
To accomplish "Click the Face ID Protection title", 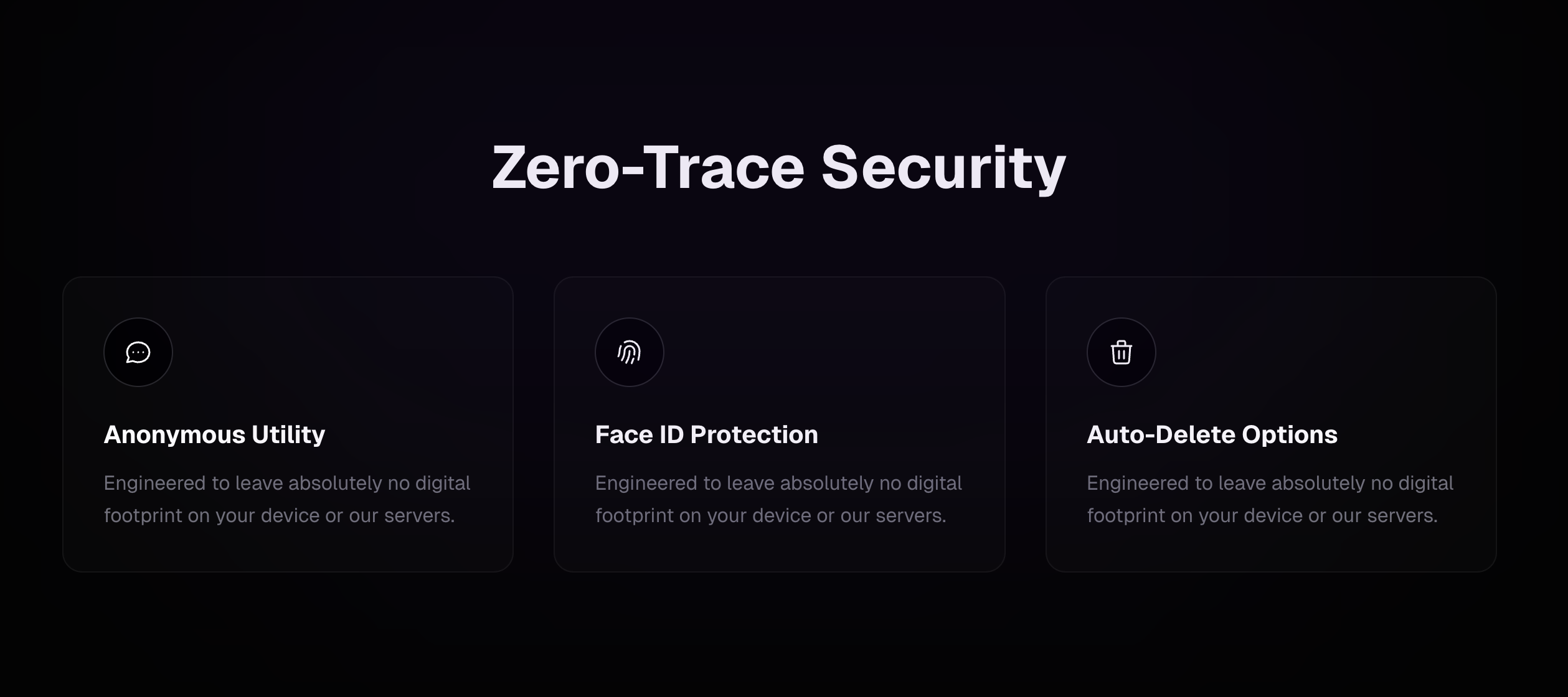I will pyautogui.click(x=706, y=434).
